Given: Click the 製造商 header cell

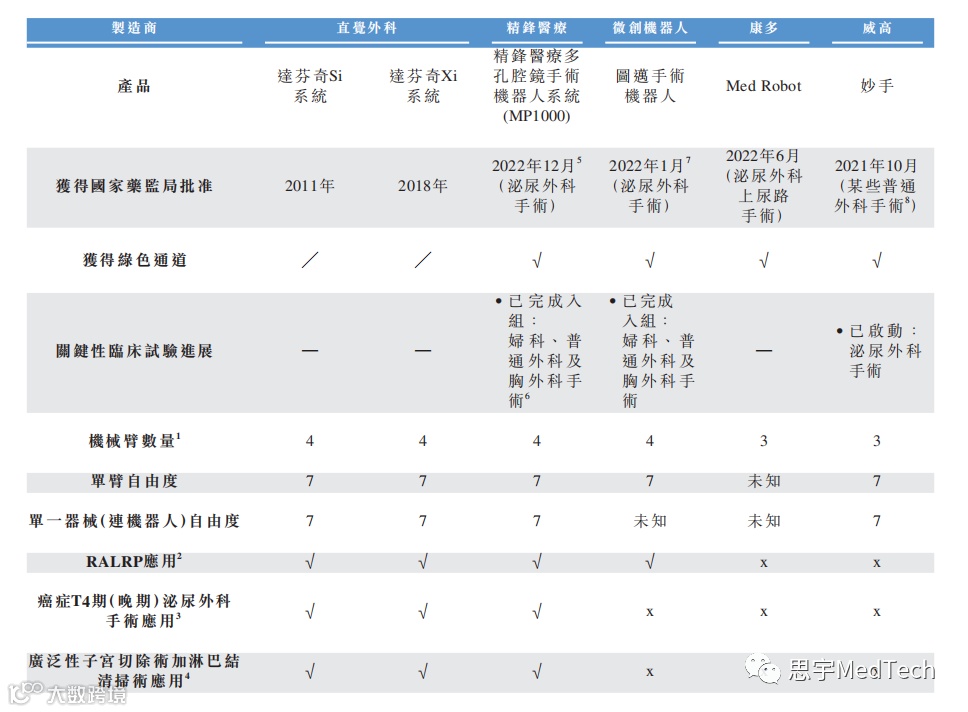Looking at the screenshot, I should (x=134, y=28).
